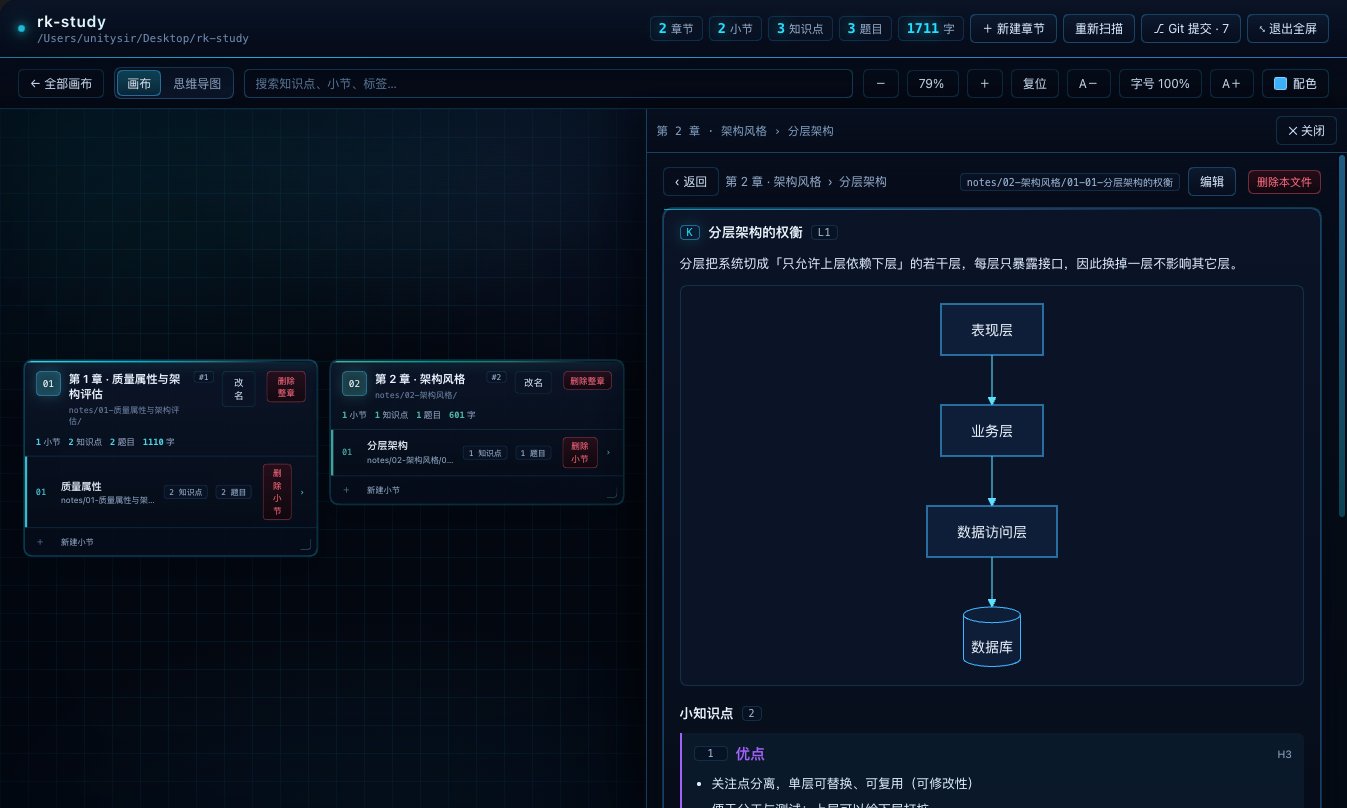Rename chapter 2 with 改名 button
The height and width of the screenshot is (808, 1347).
point(533,382)
